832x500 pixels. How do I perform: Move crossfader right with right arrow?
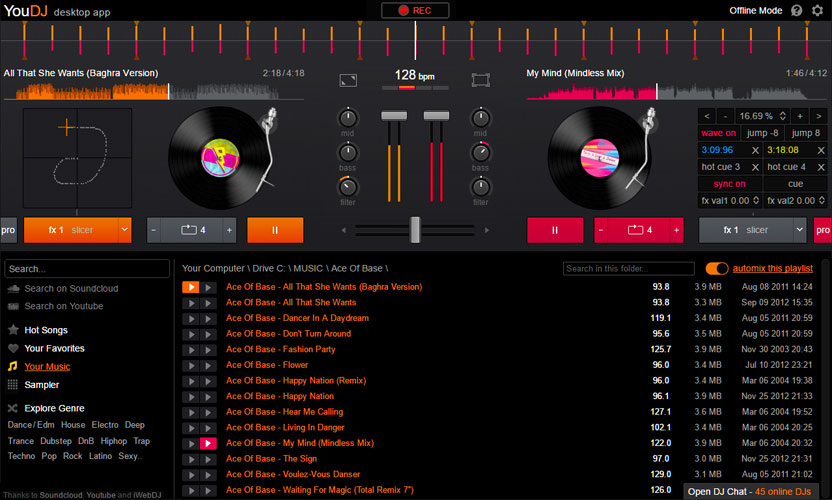pyautogui.click(x=487, y=230)
